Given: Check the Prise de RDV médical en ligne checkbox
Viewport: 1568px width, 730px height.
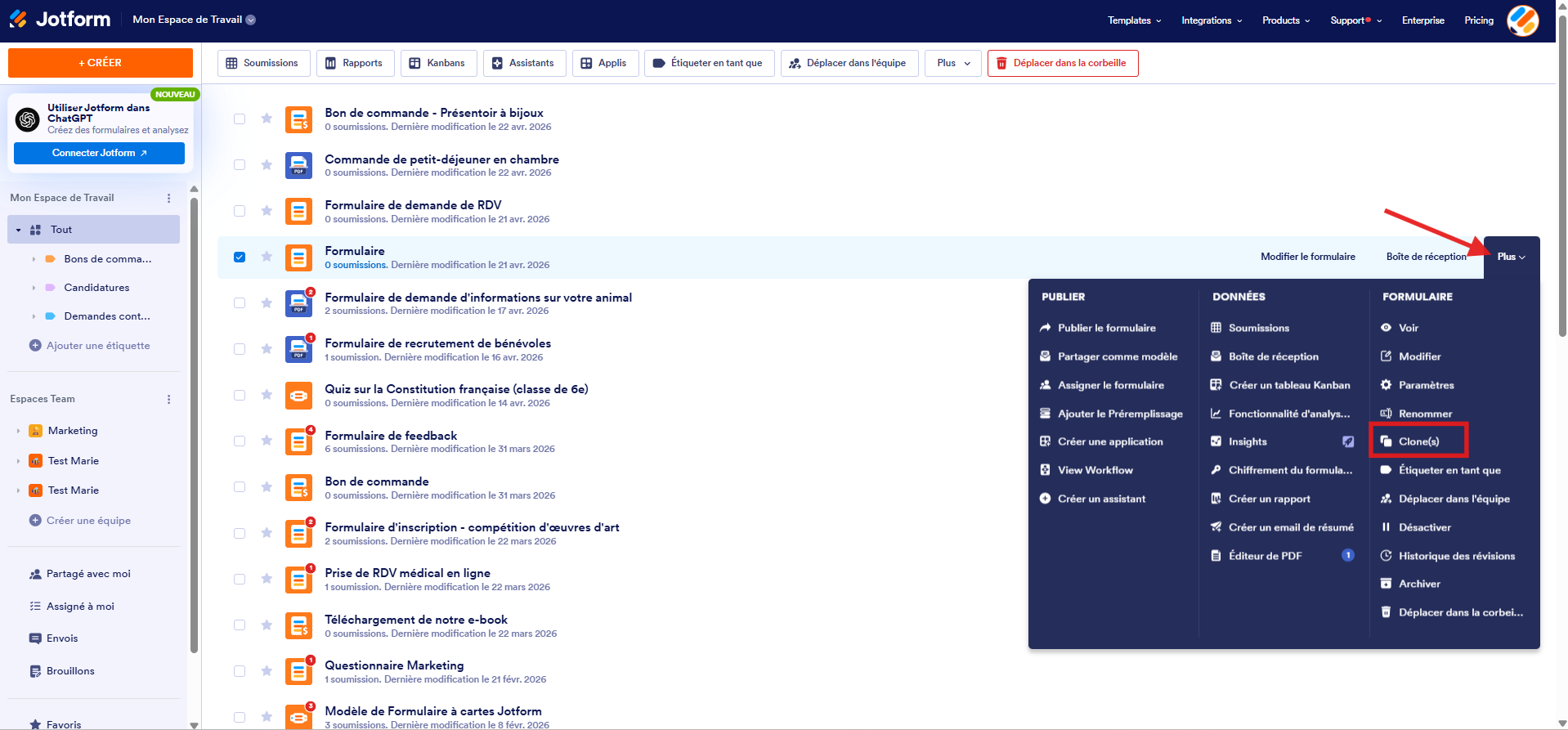Looking at the screenshot, I should pyautogui.click(x=240, y=580).
